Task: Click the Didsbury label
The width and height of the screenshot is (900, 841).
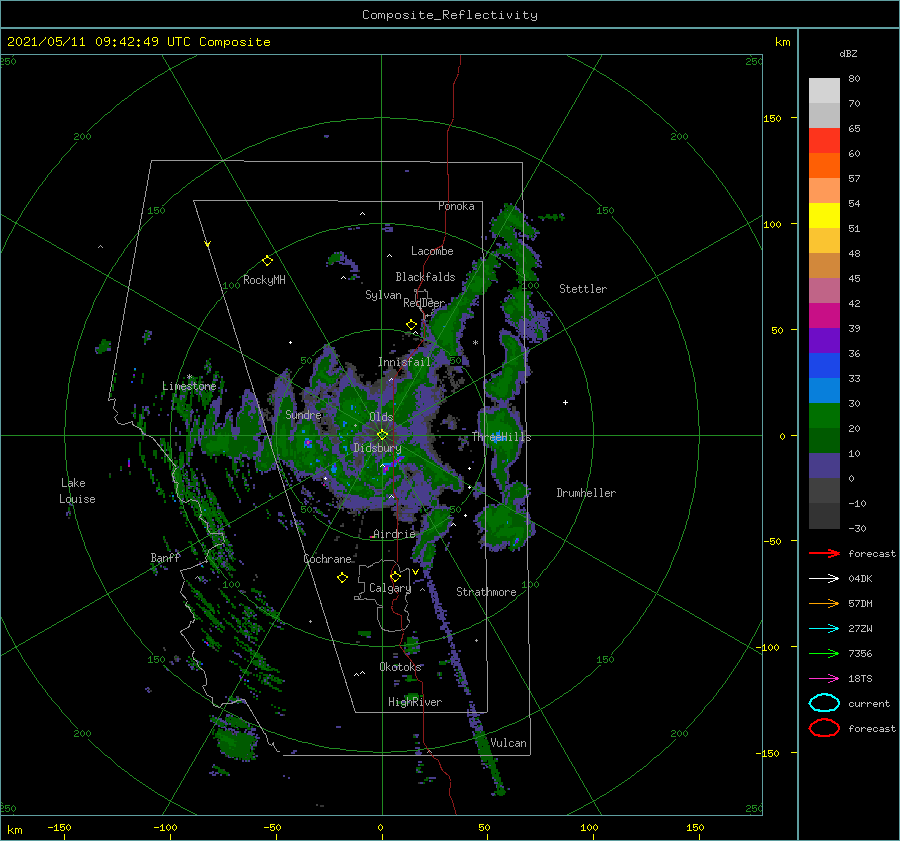Action: tap(378, 448)
